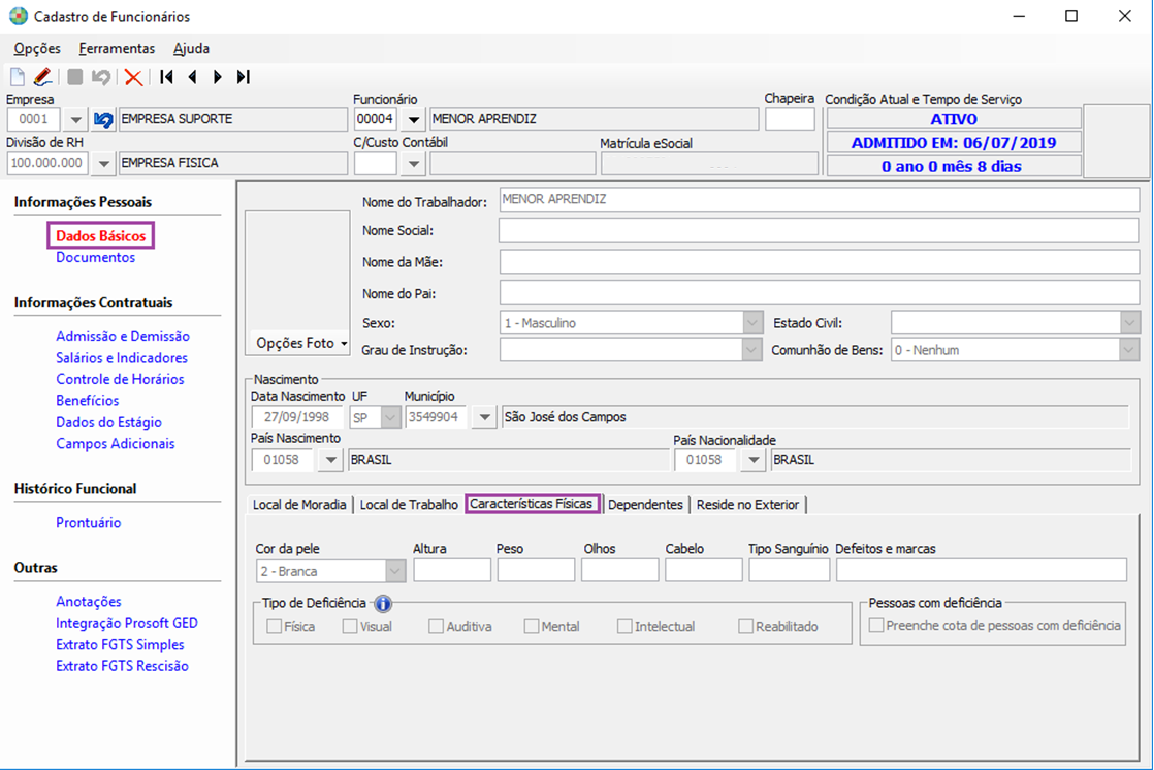Delete the record with the red X icon
Image resolution: width=1154 pixels, height=770 pixels.
[133, 77]
